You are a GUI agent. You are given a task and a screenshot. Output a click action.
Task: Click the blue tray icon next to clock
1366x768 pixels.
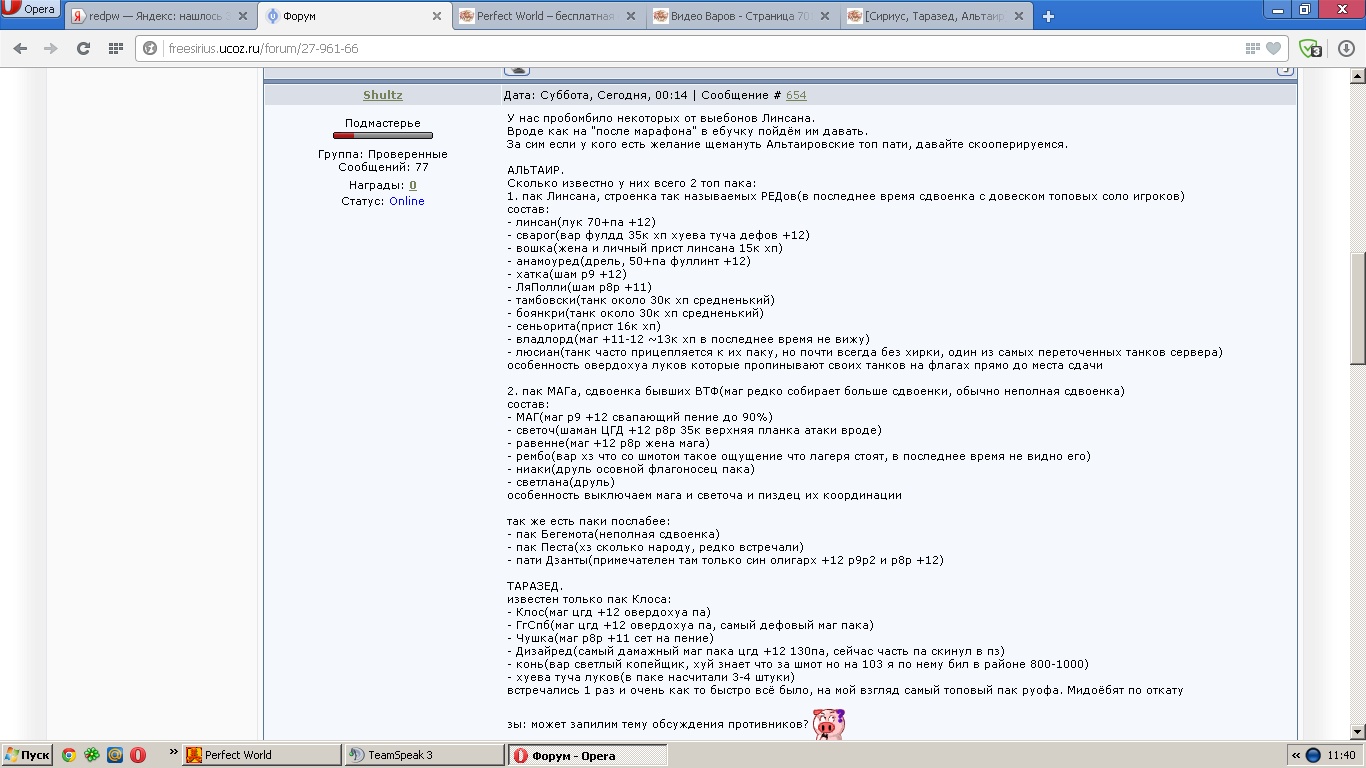(x=1314, y=755)
